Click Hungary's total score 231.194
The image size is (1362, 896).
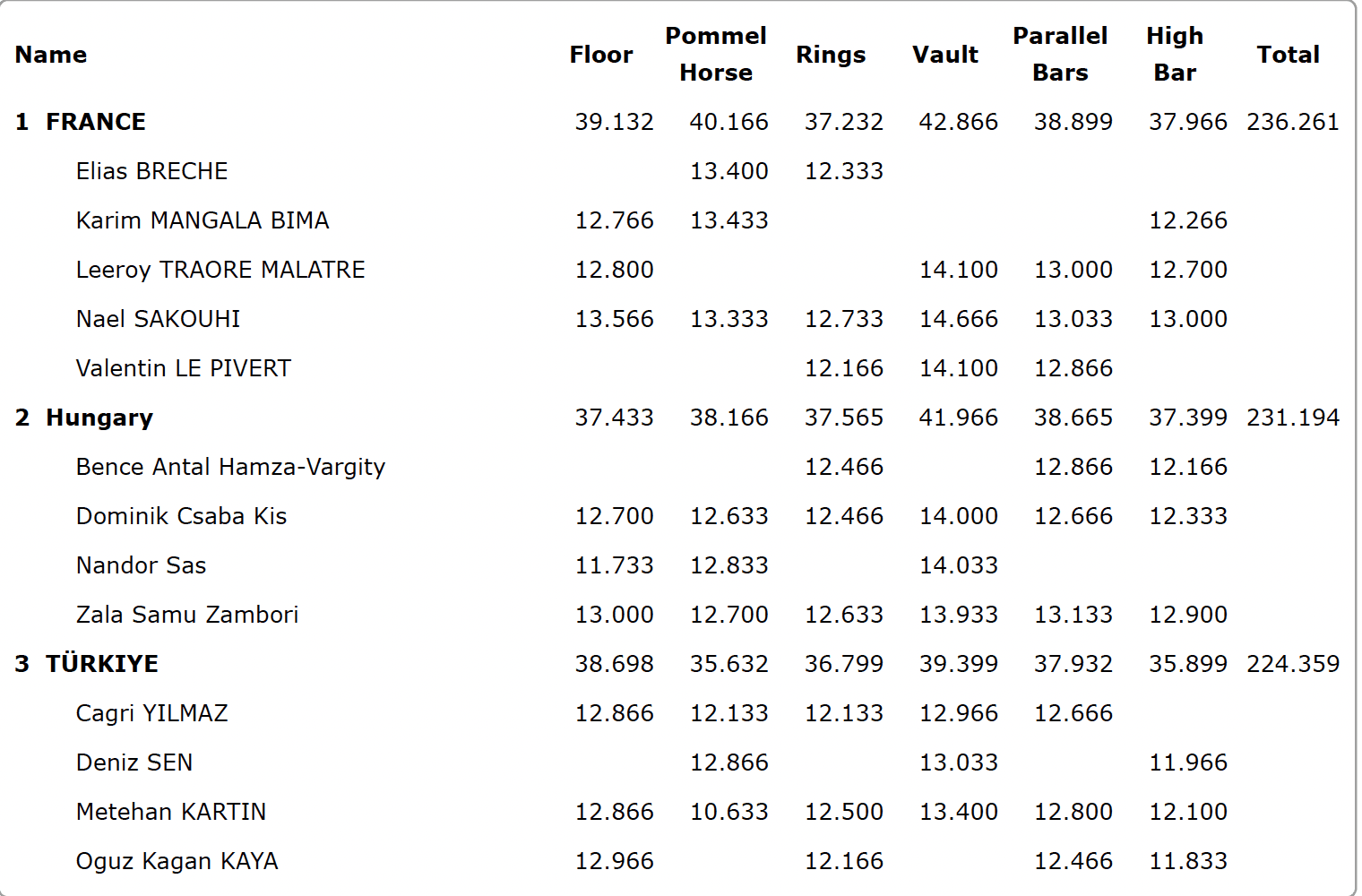1292,418
